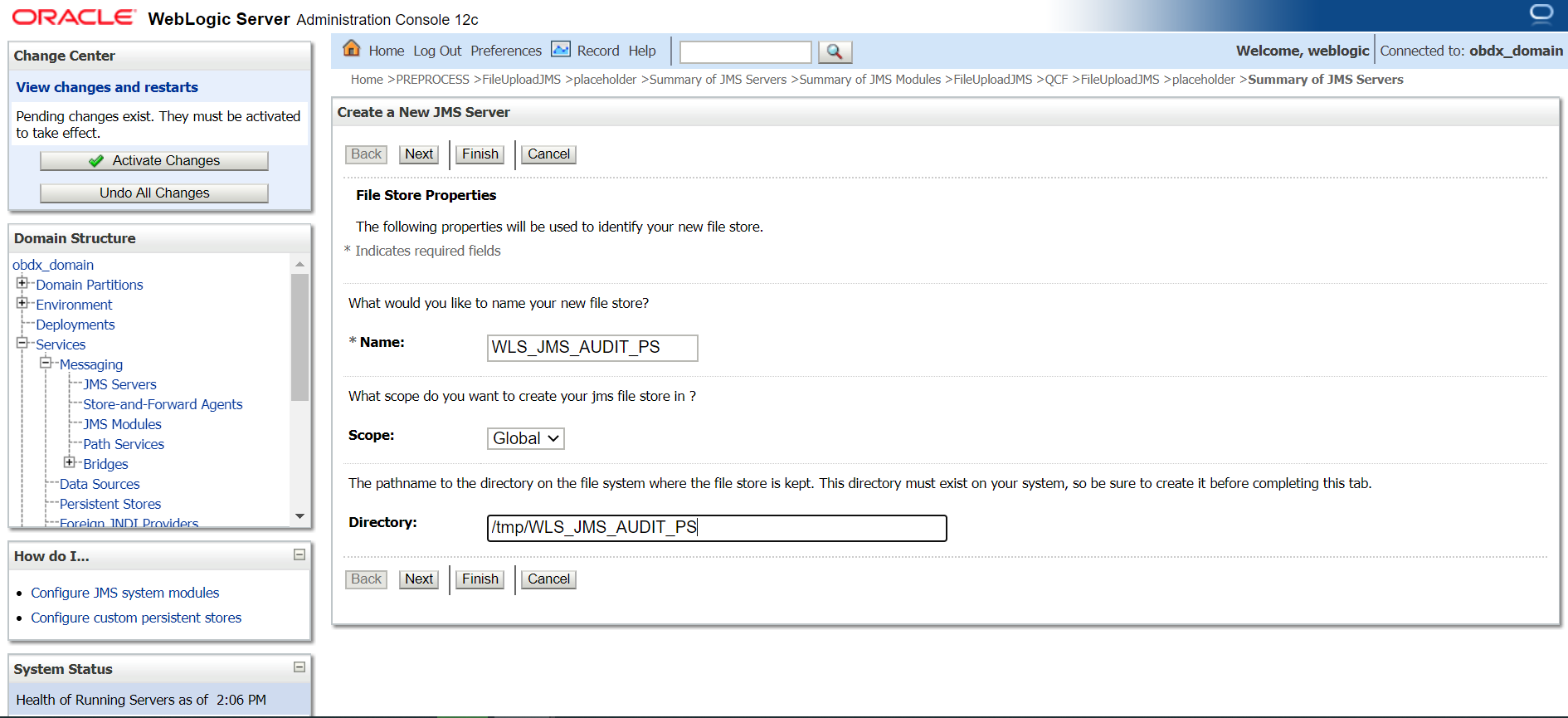Screen dimensions: 1568x718
Task: Click the top Next button
Action: [419, 154]
